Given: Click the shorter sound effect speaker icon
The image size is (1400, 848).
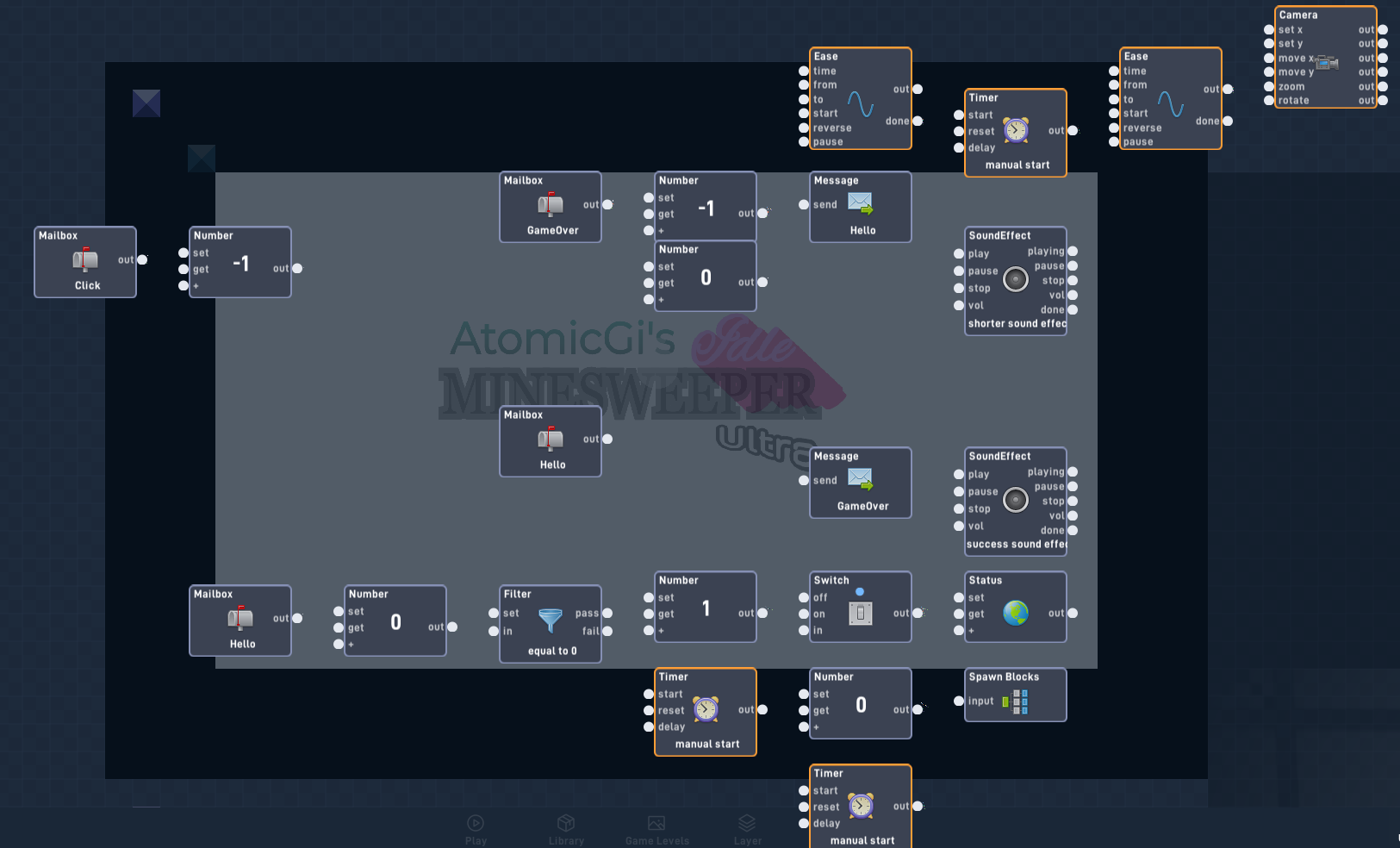Looking at the screenshot, I should (x=1016, y=279).
